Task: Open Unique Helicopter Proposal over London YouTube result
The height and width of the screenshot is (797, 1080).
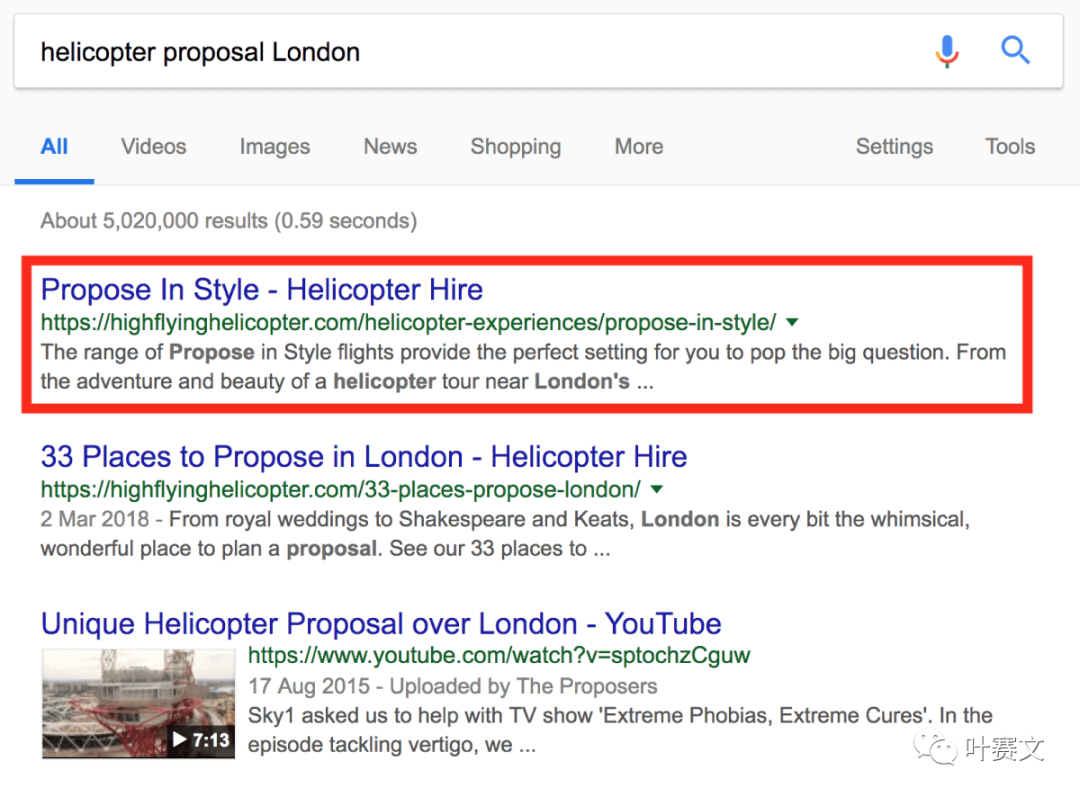Action: click(x=381, y=624)
